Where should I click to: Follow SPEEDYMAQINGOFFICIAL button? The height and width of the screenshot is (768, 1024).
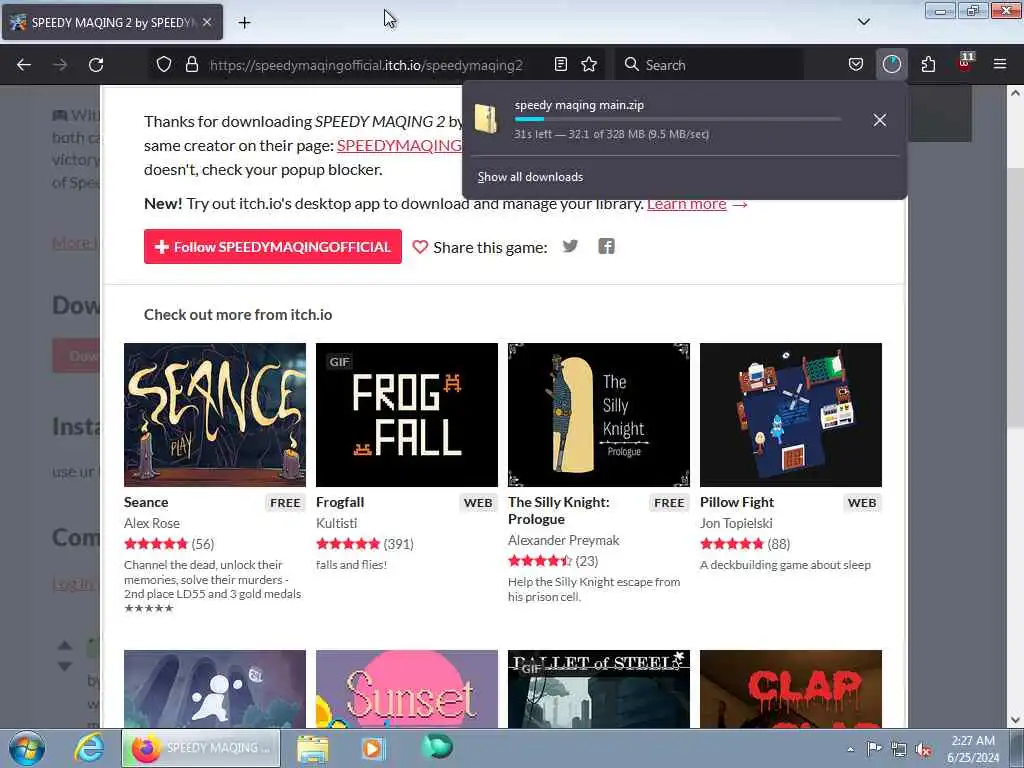click(x=272, y=246)
